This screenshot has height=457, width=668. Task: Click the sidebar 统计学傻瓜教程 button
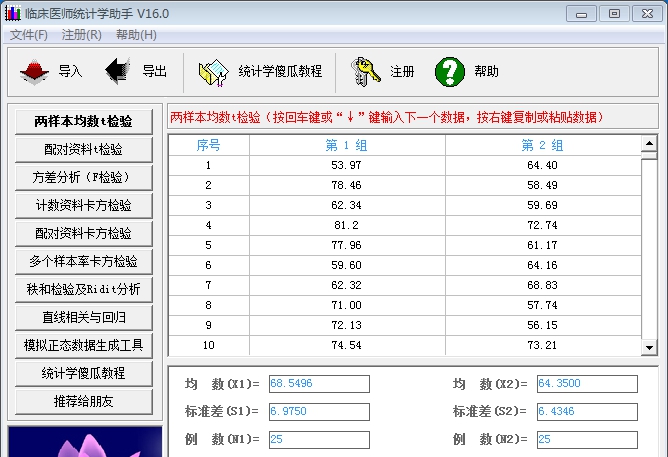[84, 374]
